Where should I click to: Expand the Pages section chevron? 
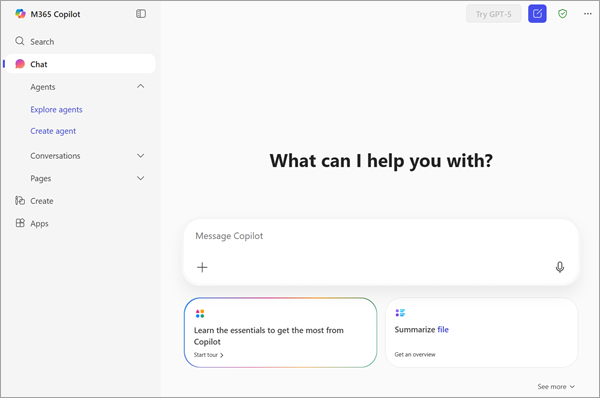141,178
